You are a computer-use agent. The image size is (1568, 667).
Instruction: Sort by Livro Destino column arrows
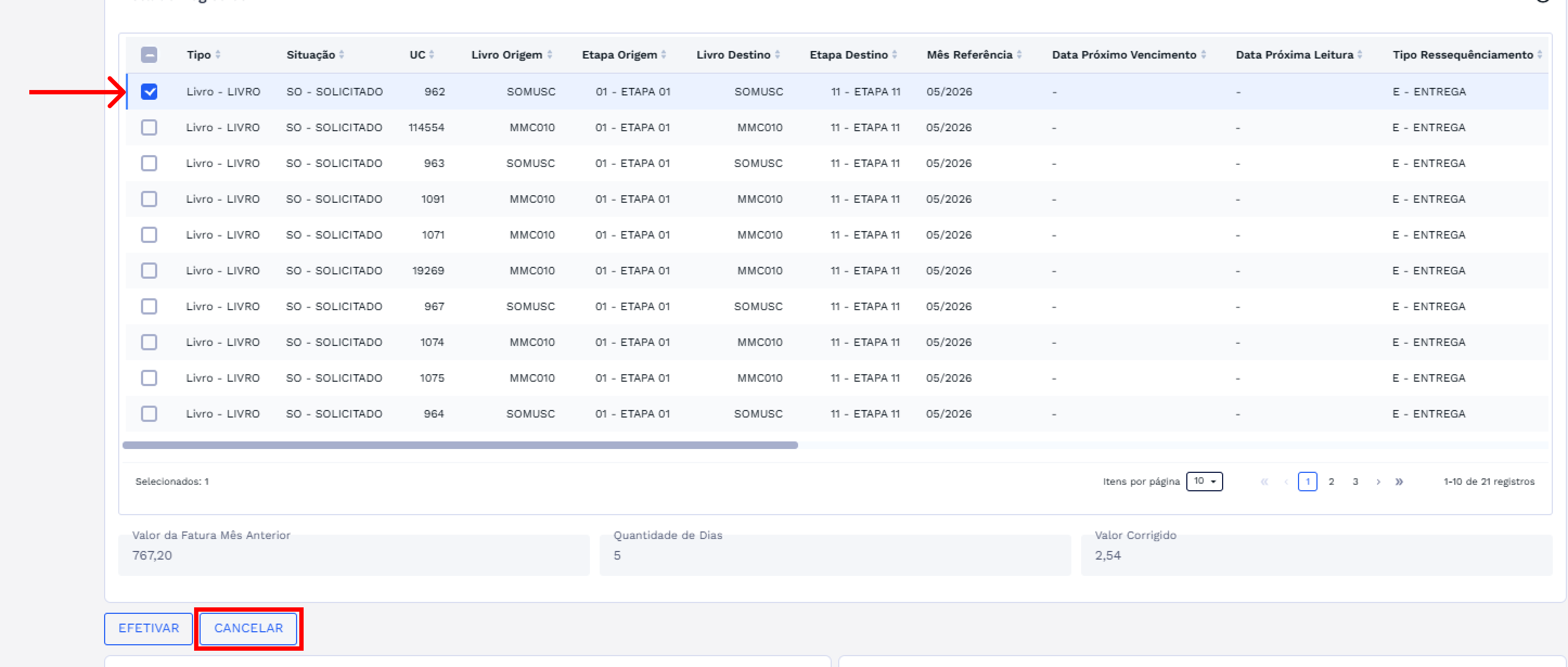tap(777, 55)
